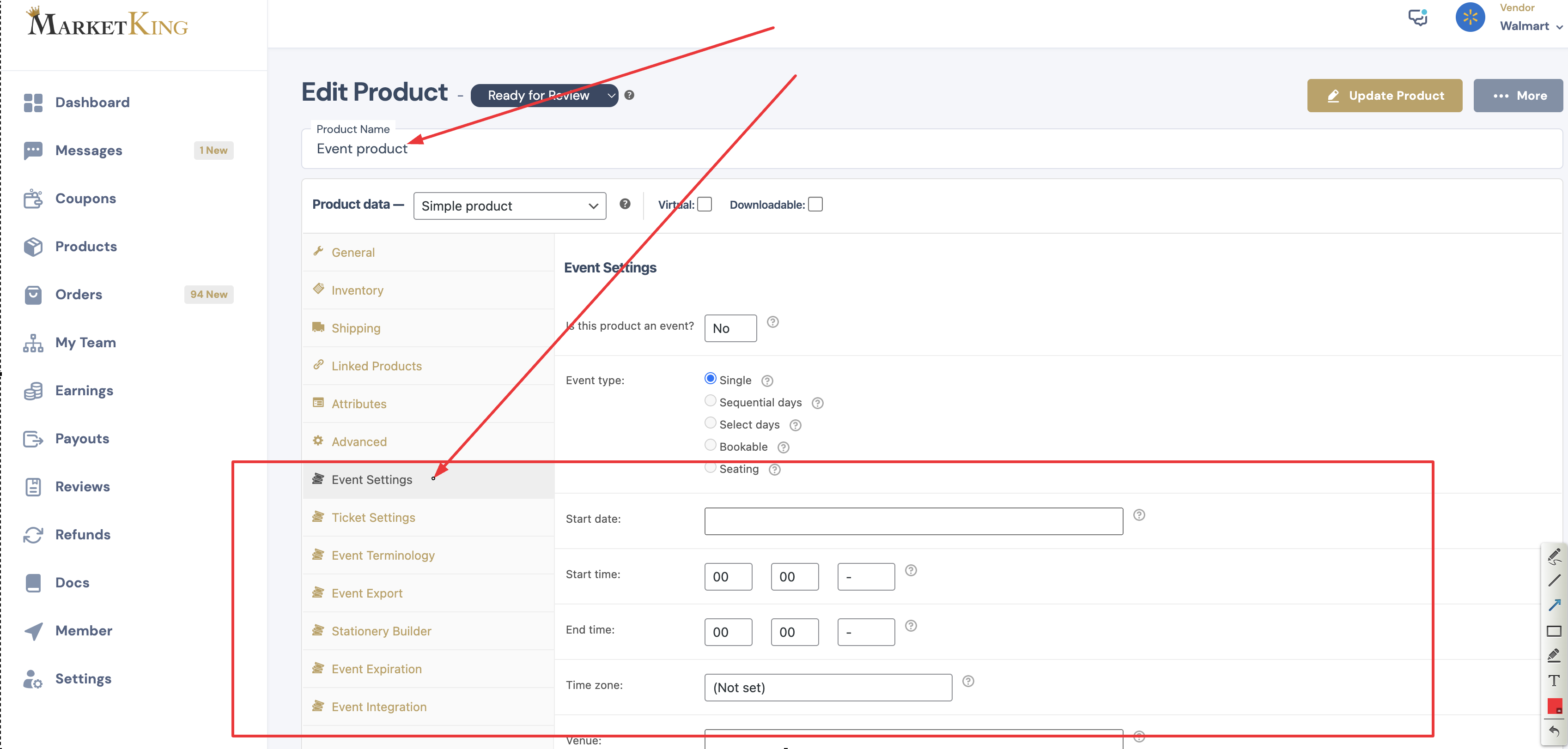This screenshot has height=749, width=1568.
Task: Select the text annotation tool
Action: [1554, 680]
